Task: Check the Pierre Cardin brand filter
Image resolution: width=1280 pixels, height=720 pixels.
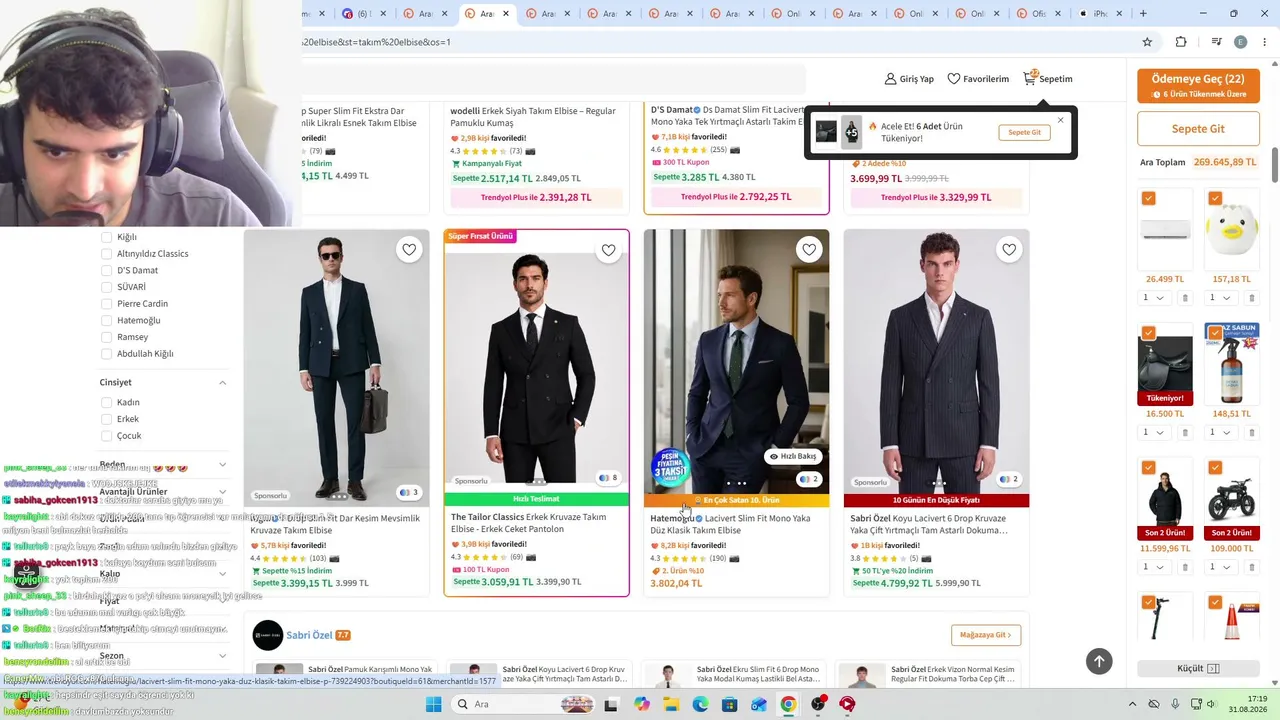Action: [106, 304]
